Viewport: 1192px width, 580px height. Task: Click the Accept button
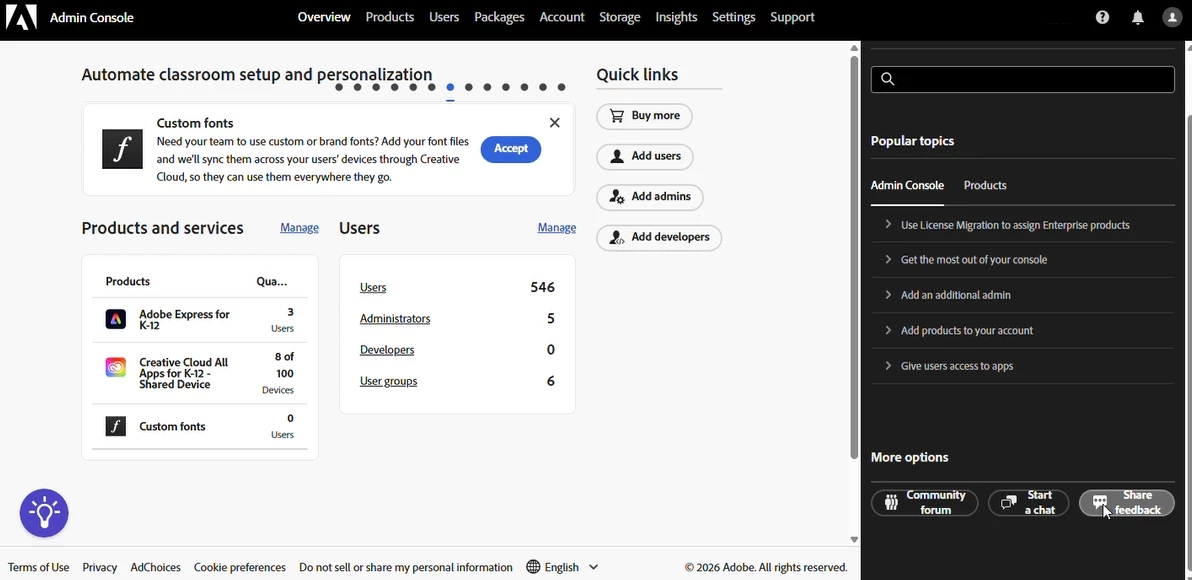pyautogui.click(x=511, y=149)
